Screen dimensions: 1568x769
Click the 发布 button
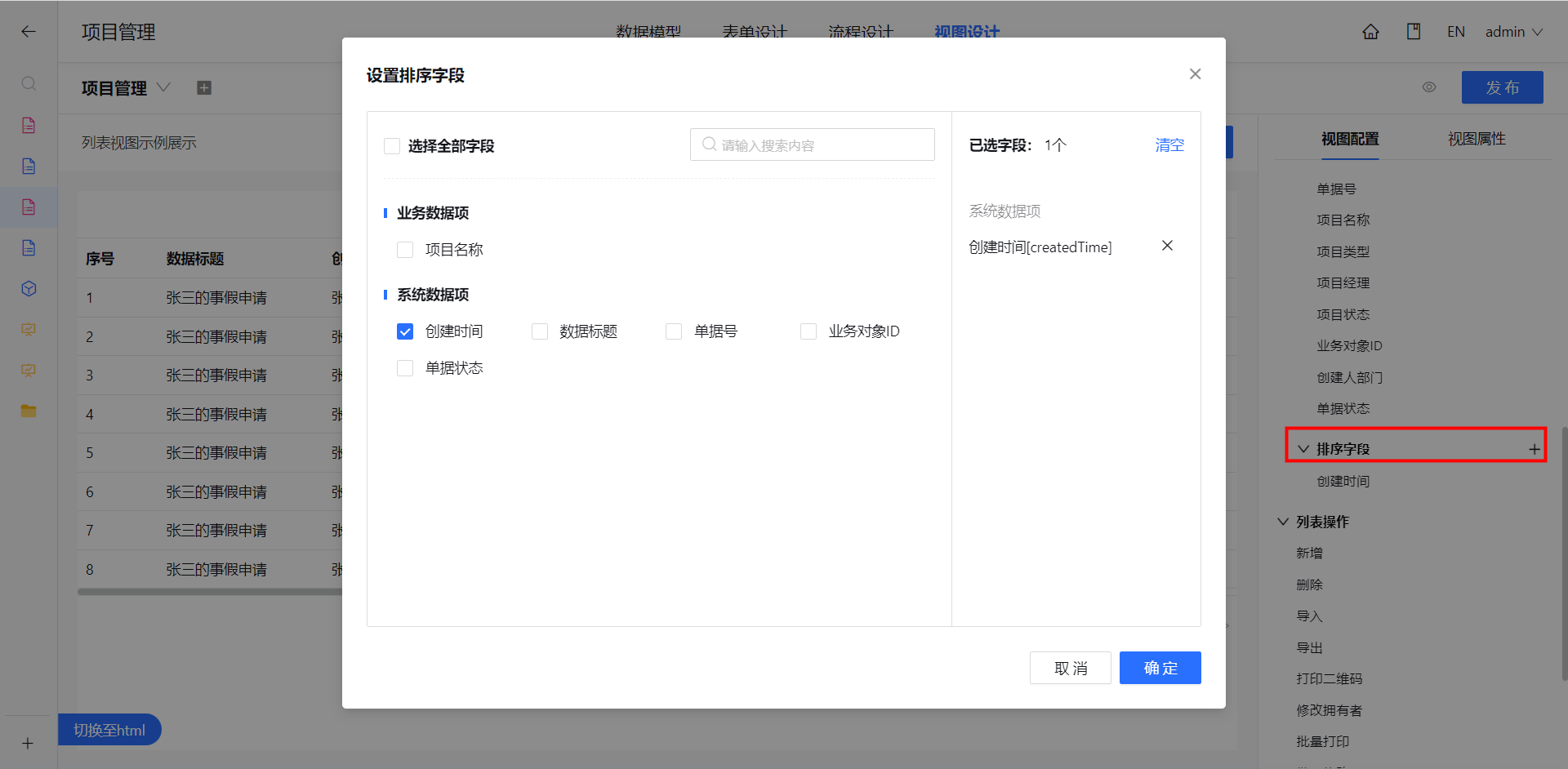tap(1502, 87)
